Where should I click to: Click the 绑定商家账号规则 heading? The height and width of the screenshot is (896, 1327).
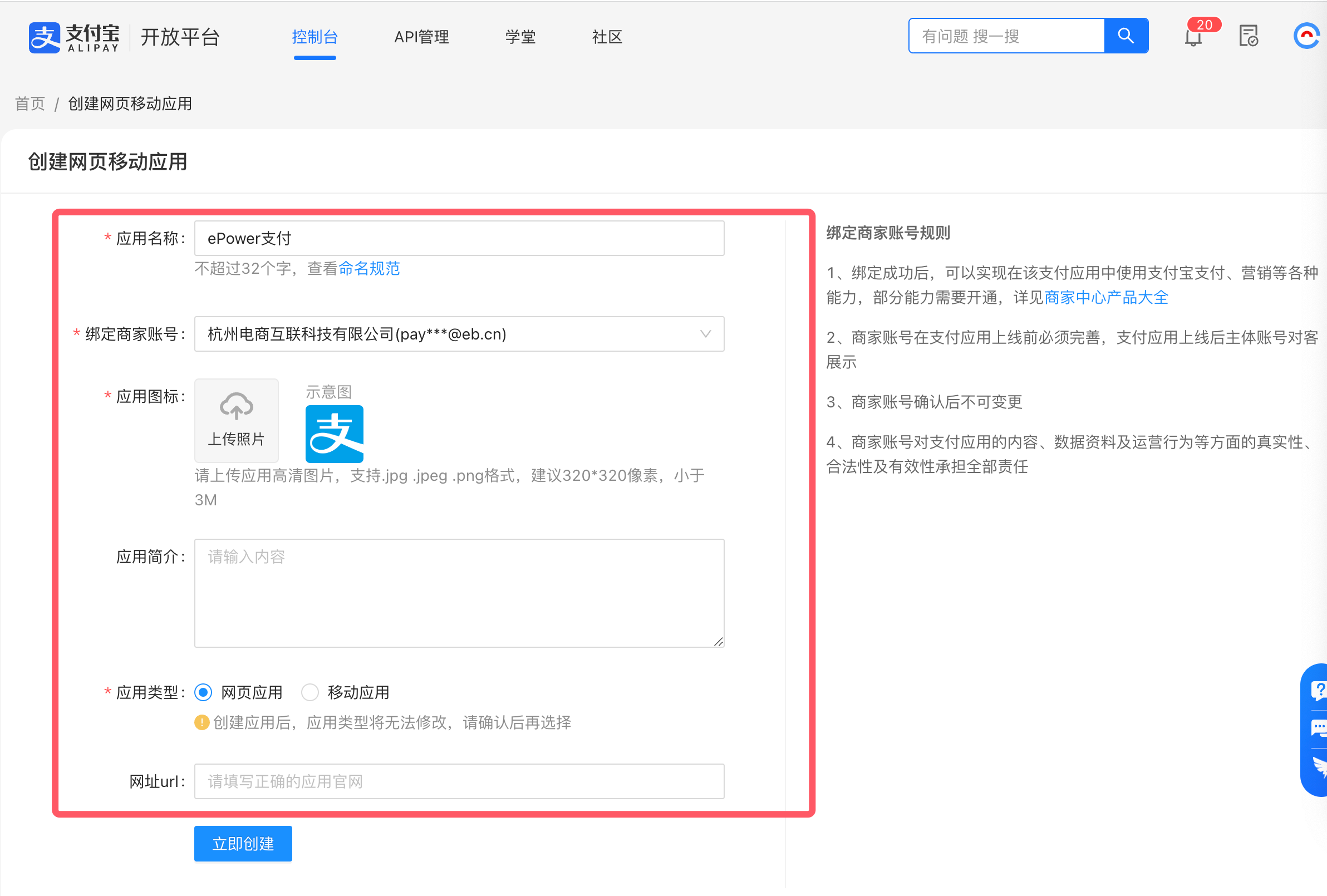pyautogui.click(x=888, y=233)
